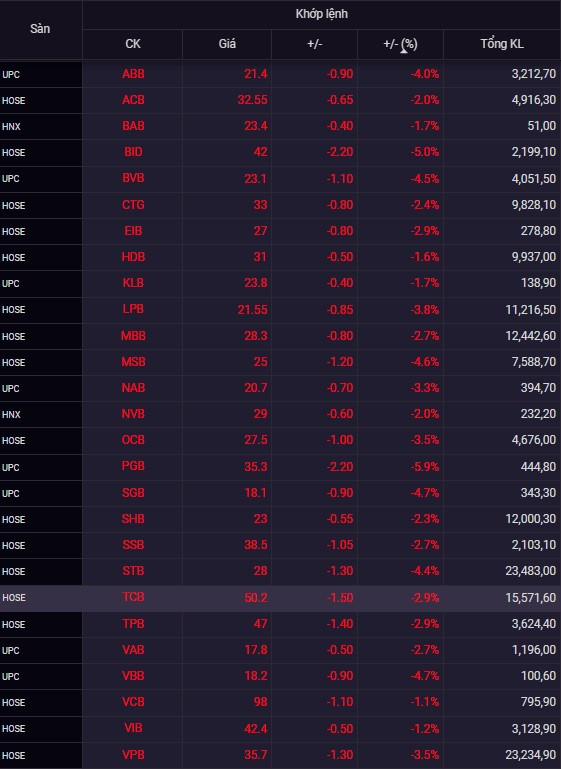Open the CTG stock symbol
Image resolution: width=561 pixels, height=769 pixels.
click(x=133, y=205)
